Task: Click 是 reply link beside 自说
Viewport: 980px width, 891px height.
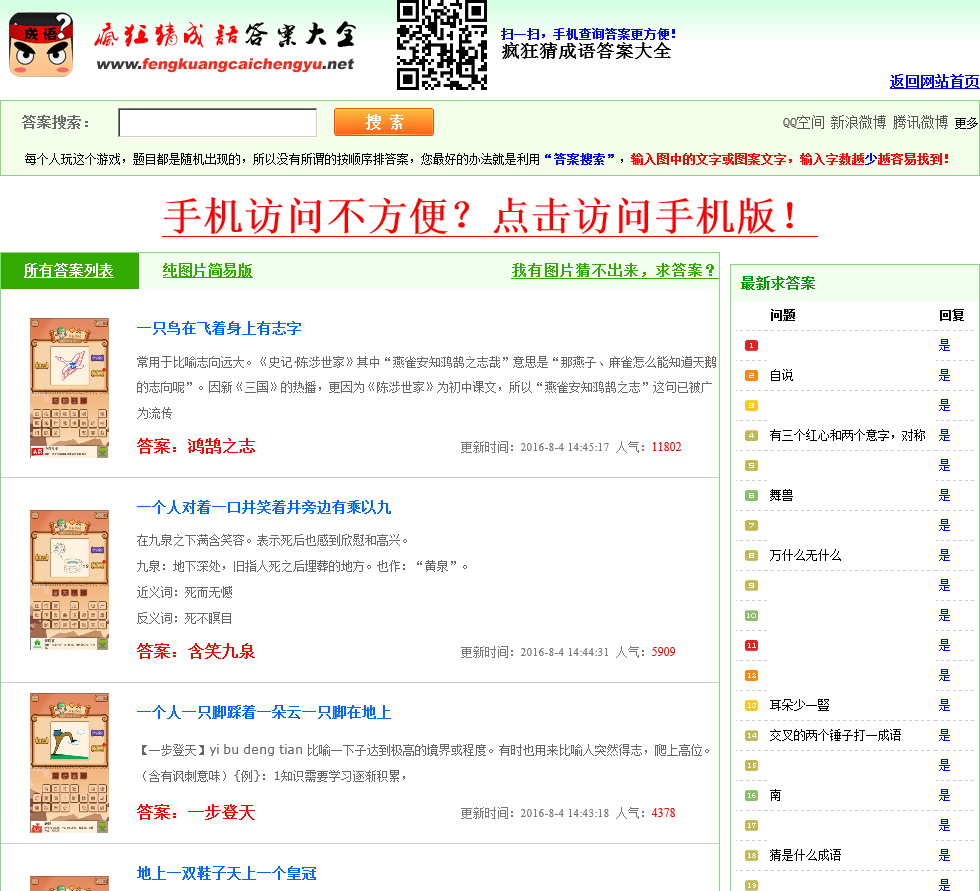Action: point(944,376)
